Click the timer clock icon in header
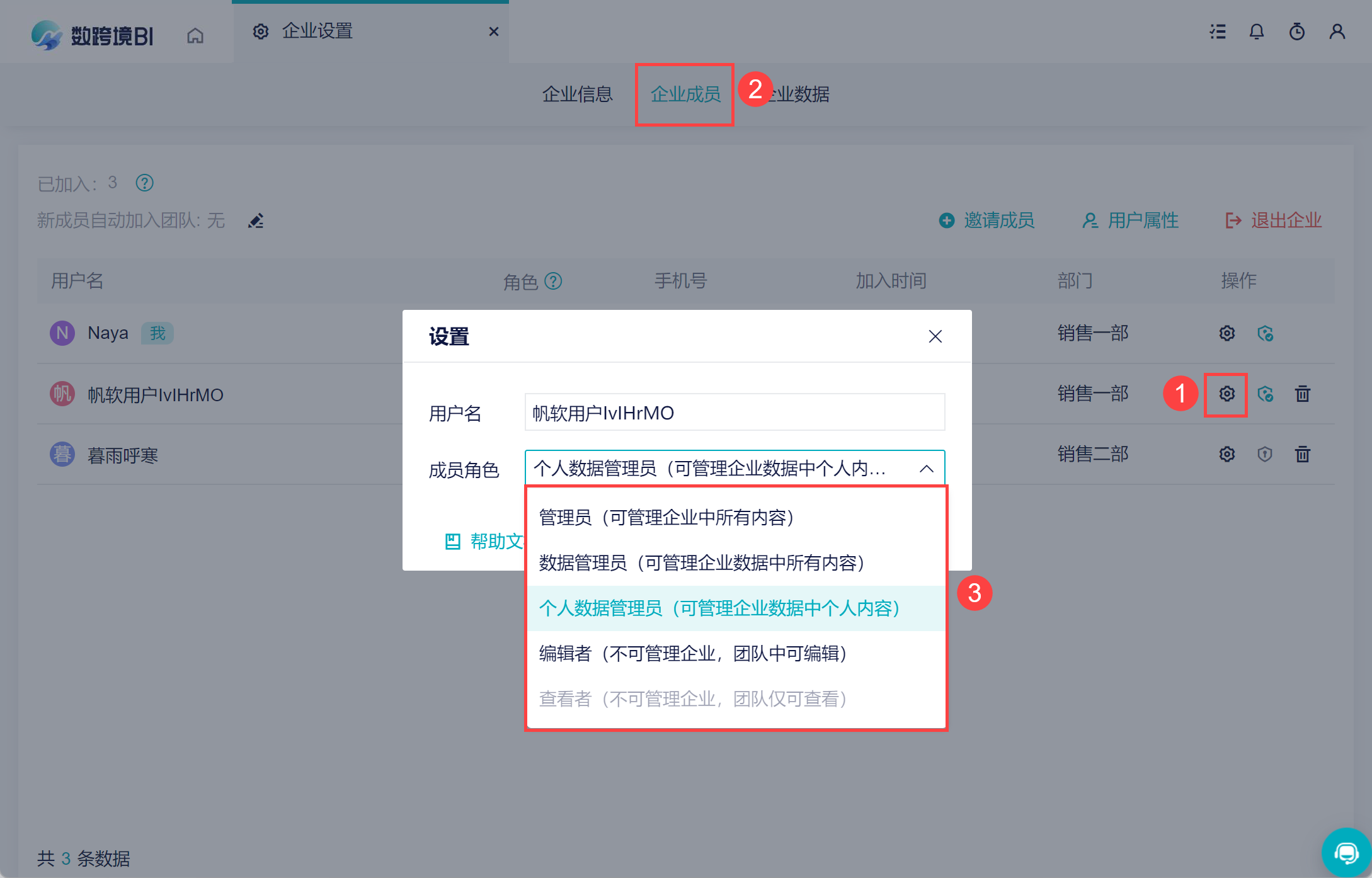The height and width of the screenshot is (878, 1372). pos(1296,31)
